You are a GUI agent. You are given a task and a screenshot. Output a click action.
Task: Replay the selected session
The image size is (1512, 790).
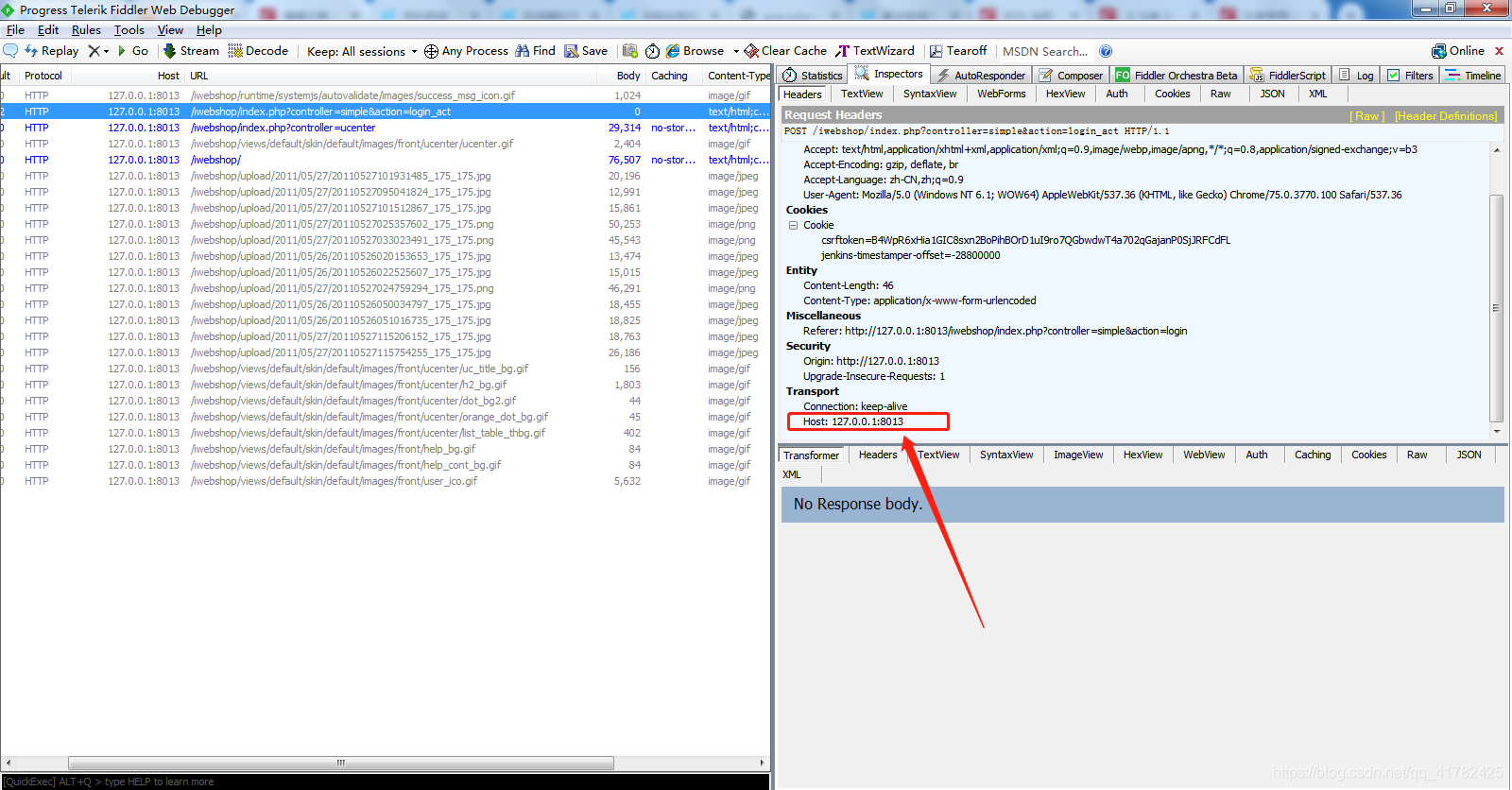click(x=51, y=51)
